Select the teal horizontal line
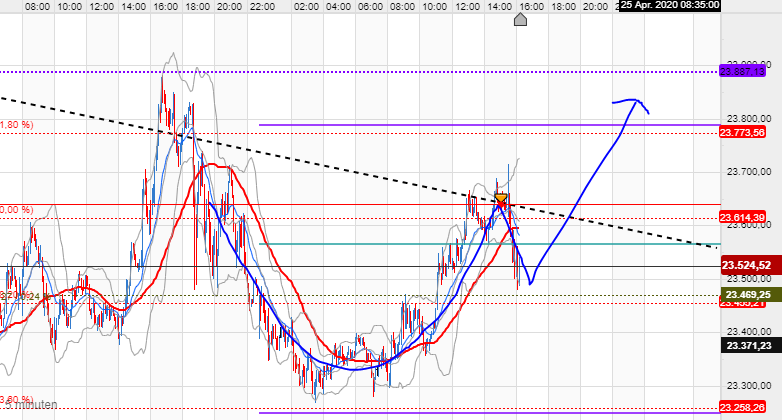This screenshot has height=420, width=782. 490,244
